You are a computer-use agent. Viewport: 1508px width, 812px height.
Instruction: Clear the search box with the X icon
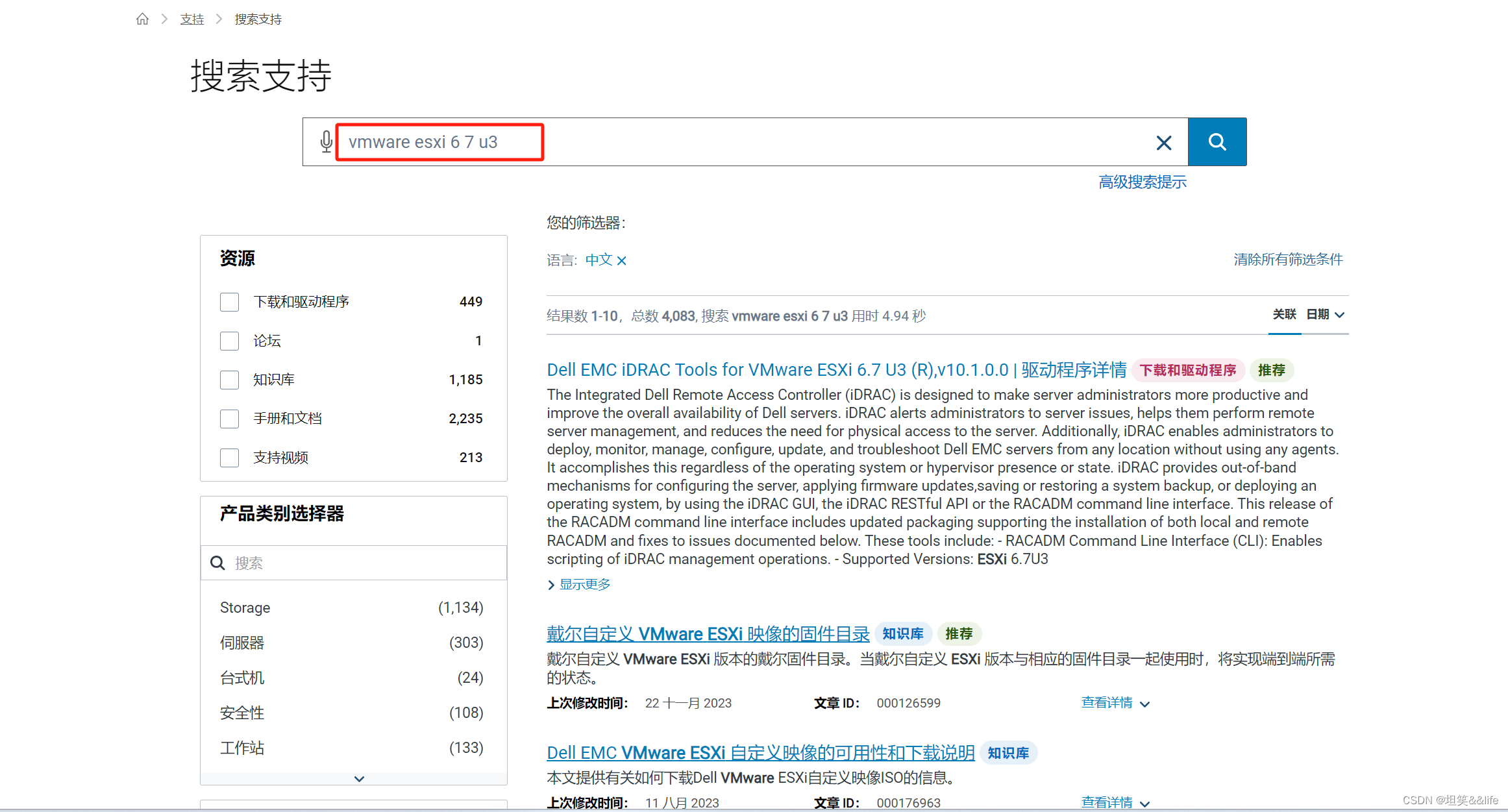coord(1164,142)
